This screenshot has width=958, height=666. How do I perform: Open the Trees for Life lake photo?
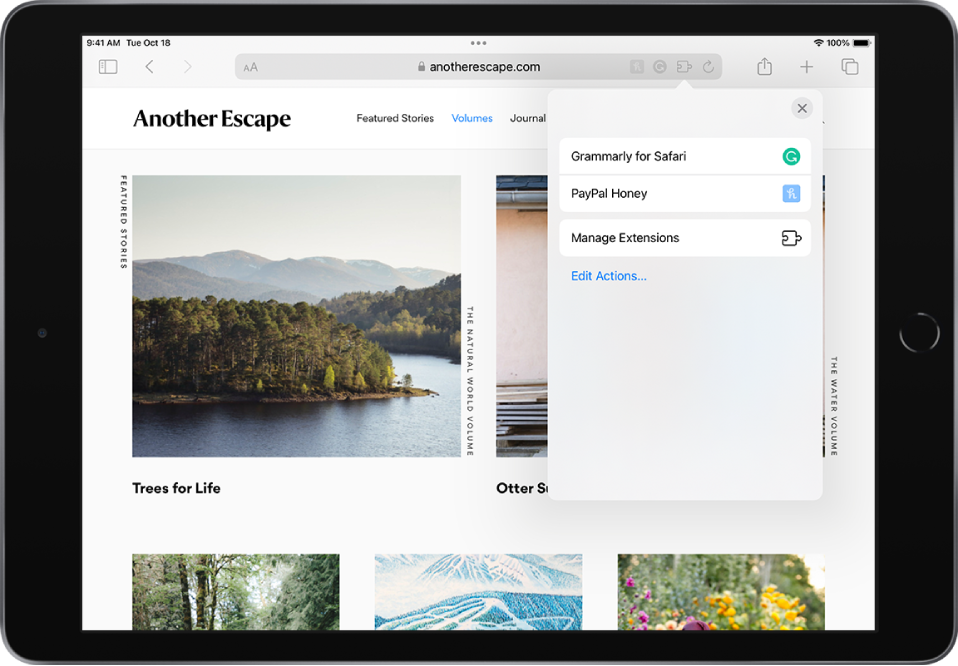click(x=296, y=316)
